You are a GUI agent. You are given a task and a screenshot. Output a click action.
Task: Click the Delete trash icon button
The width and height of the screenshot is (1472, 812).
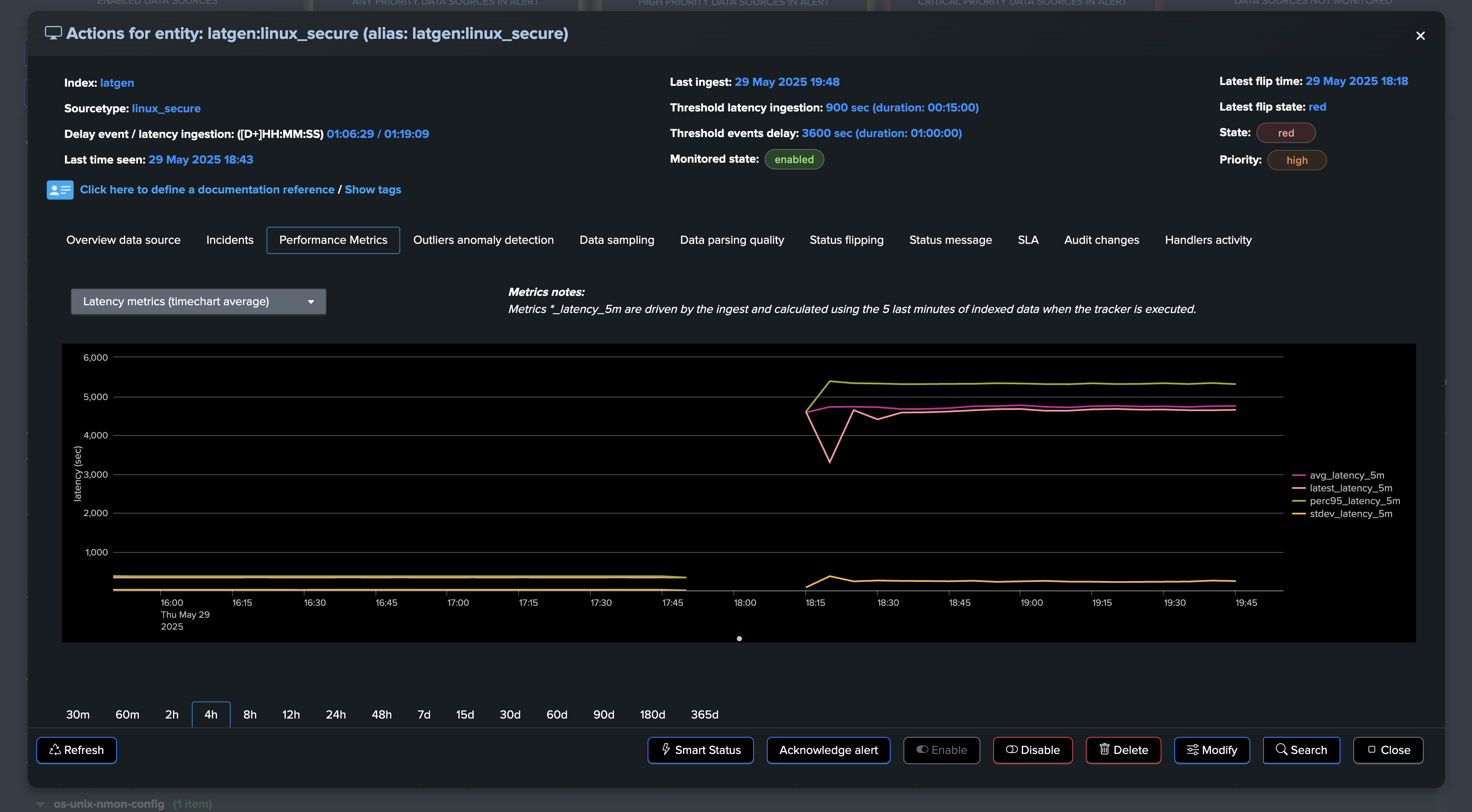[1123, 750]
